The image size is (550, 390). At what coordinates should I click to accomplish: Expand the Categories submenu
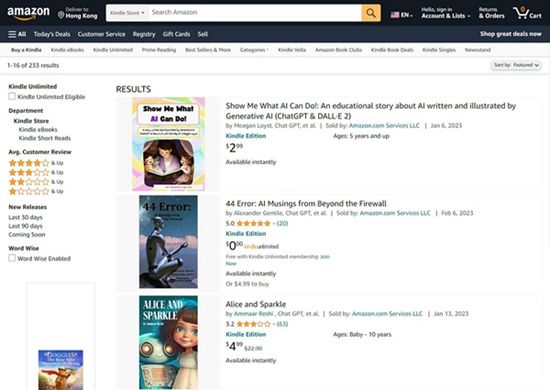click(x=254, y=50)
